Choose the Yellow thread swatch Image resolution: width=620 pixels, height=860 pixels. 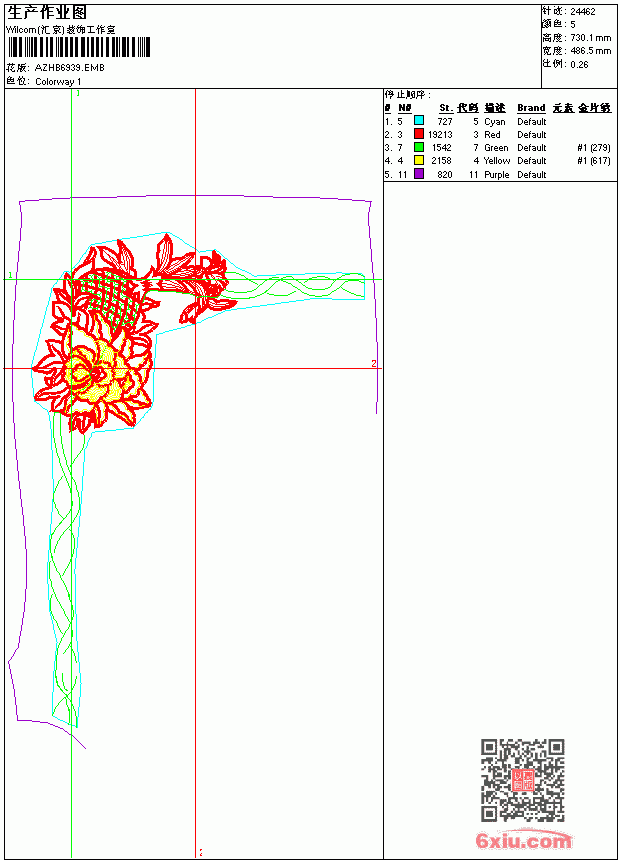click(419, 160)
